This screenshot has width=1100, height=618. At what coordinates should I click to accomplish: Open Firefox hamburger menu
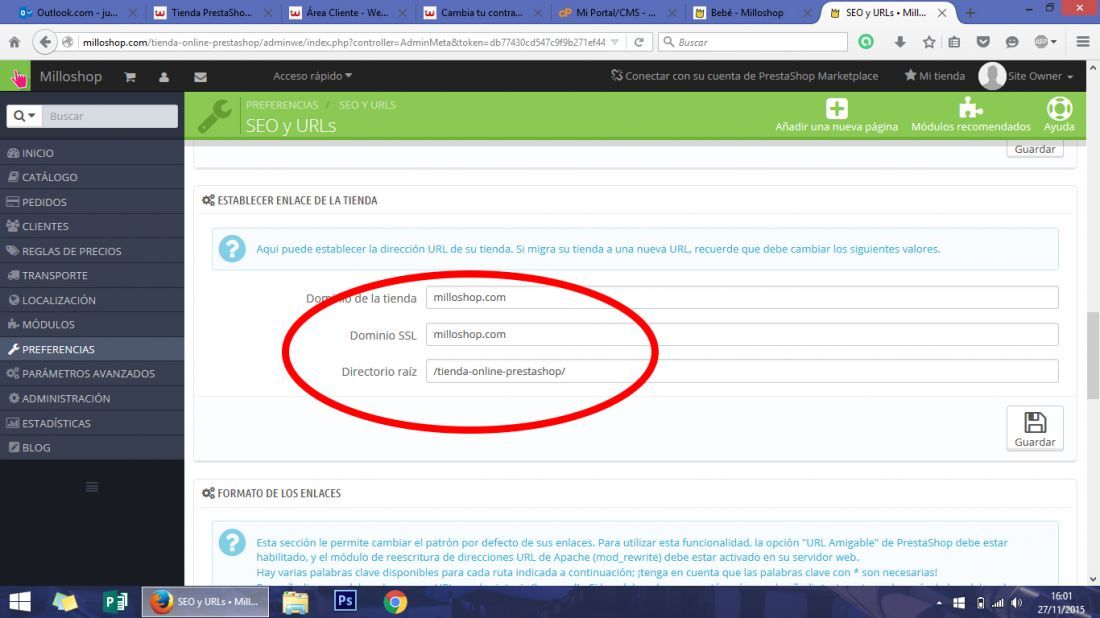pyautogui.click(x=1083, y=42)
